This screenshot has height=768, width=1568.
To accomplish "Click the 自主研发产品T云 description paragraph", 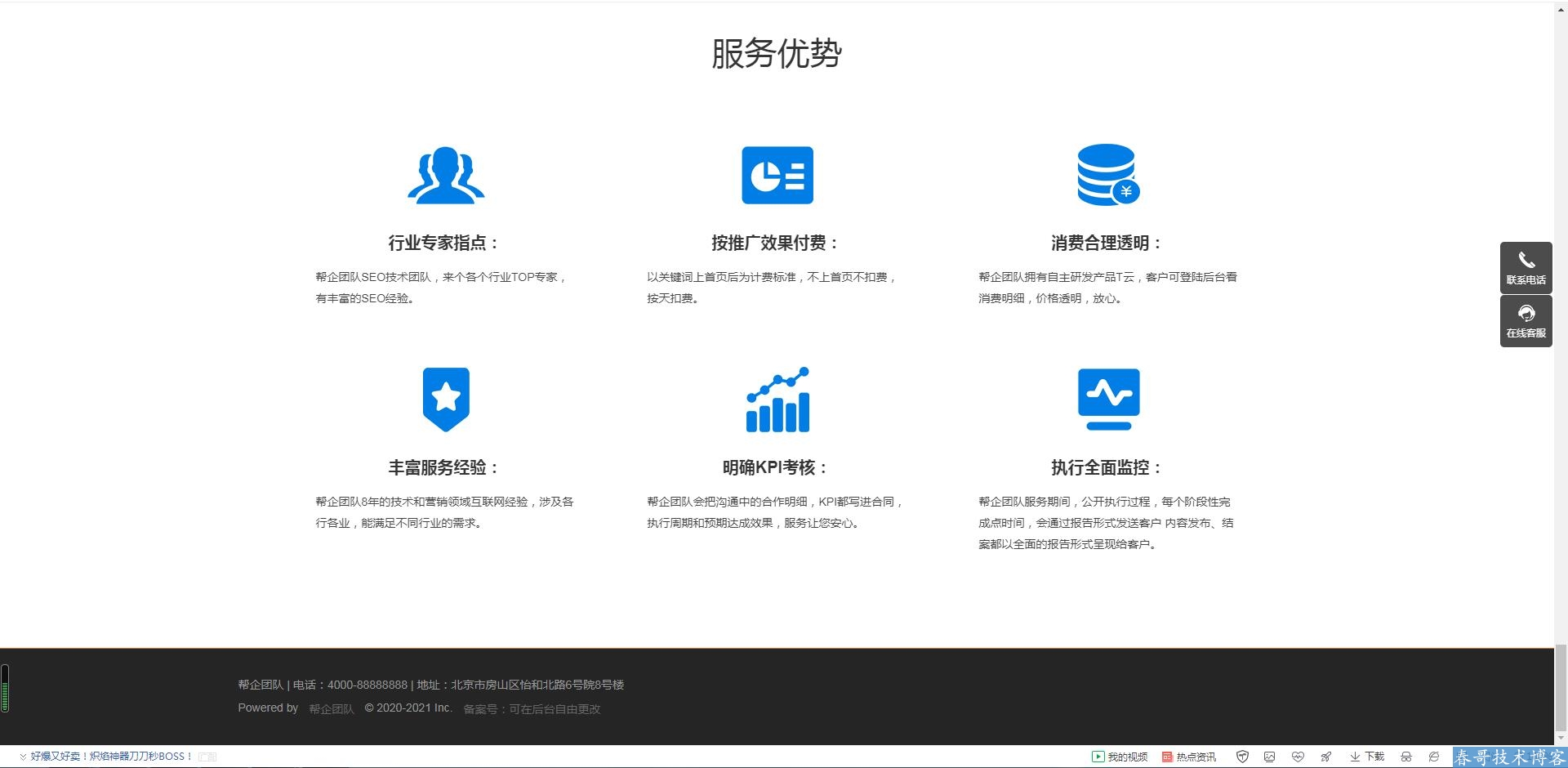I will 1108,288.
